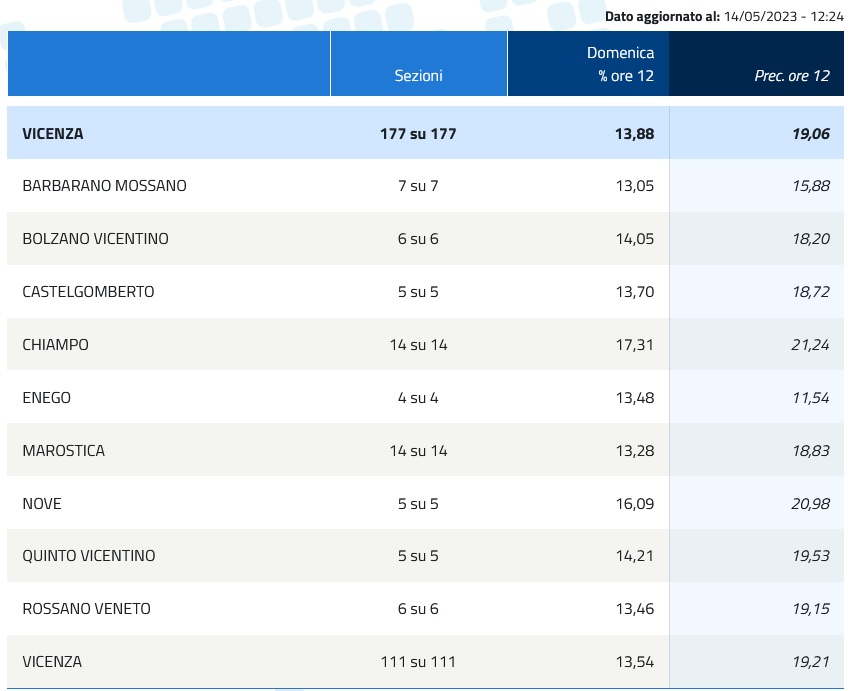Click VICENZA municipality in the last row
This screenshot has height=691, width=861.
pos(52,662)
